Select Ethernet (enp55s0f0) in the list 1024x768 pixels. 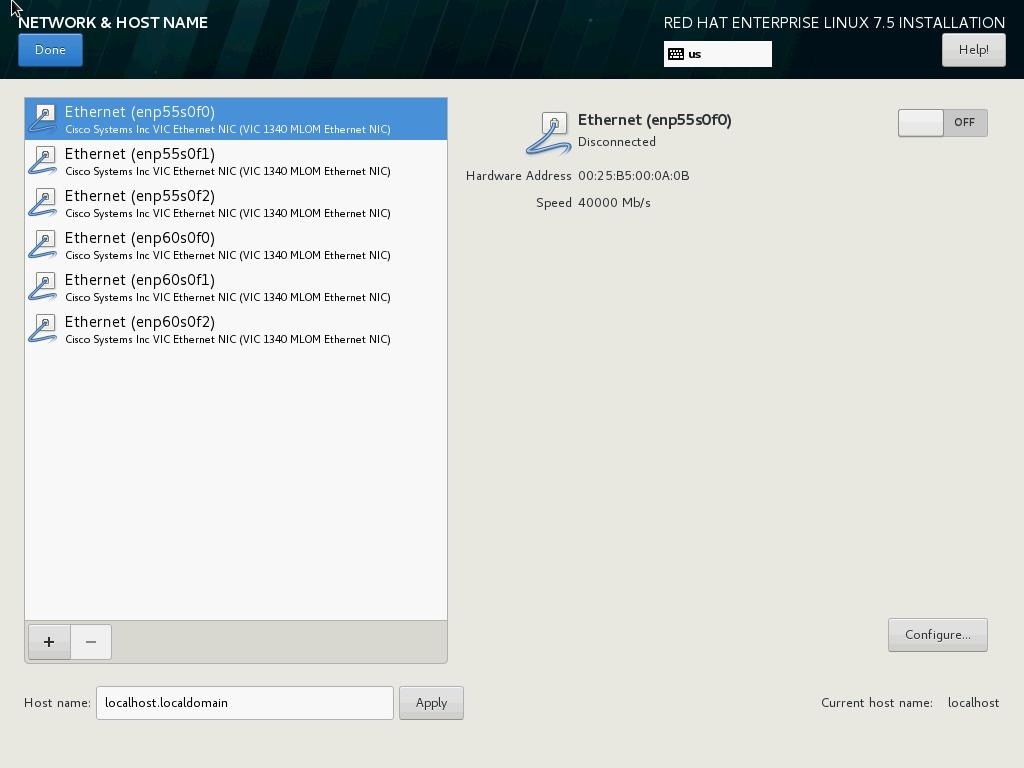(x=236, y=119)
